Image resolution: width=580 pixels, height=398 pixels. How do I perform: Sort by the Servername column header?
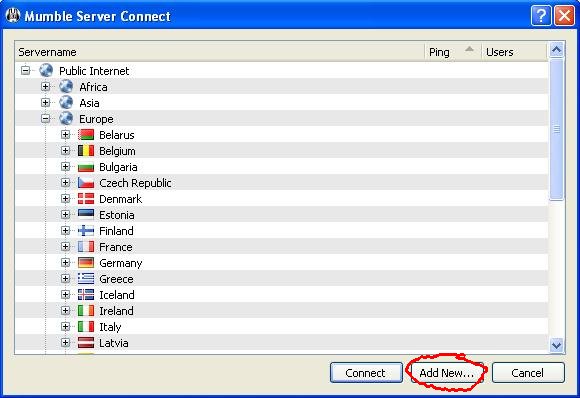point(220,52)
